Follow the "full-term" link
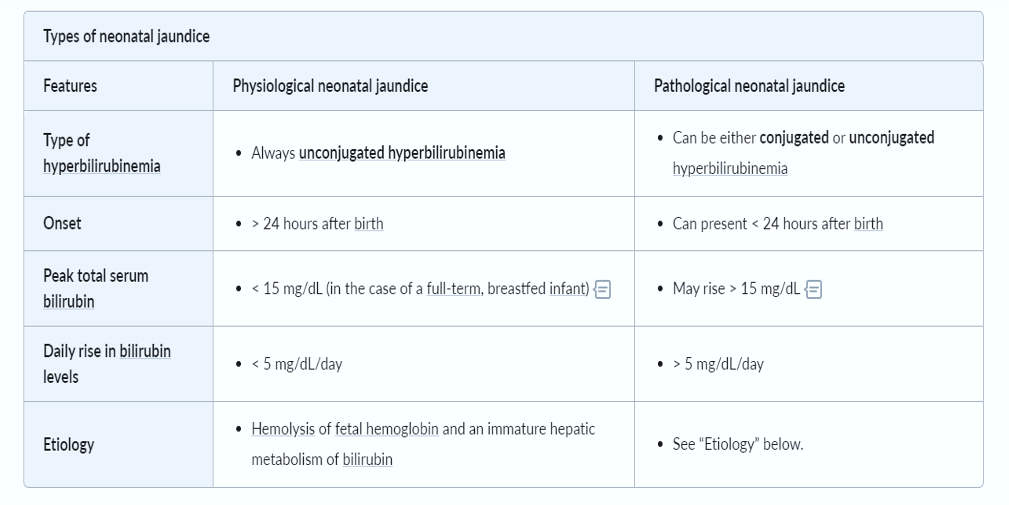 click(x=452, y=289)
